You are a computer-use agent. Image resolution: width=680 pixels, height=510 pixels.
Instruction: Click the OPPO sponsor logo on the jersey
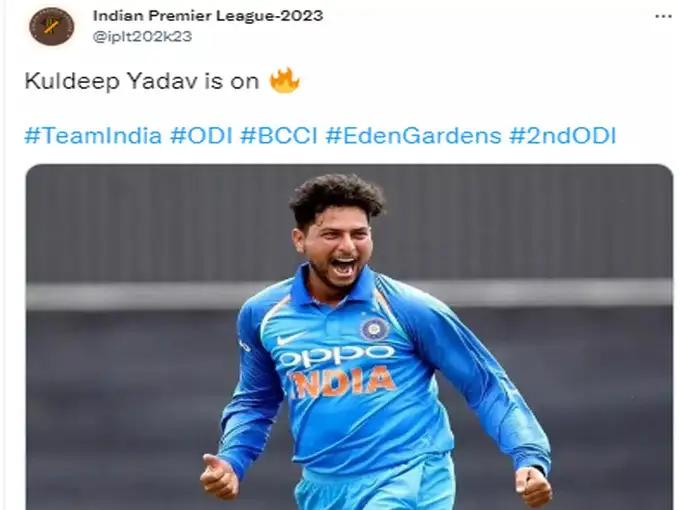click(x=336, y=356)
